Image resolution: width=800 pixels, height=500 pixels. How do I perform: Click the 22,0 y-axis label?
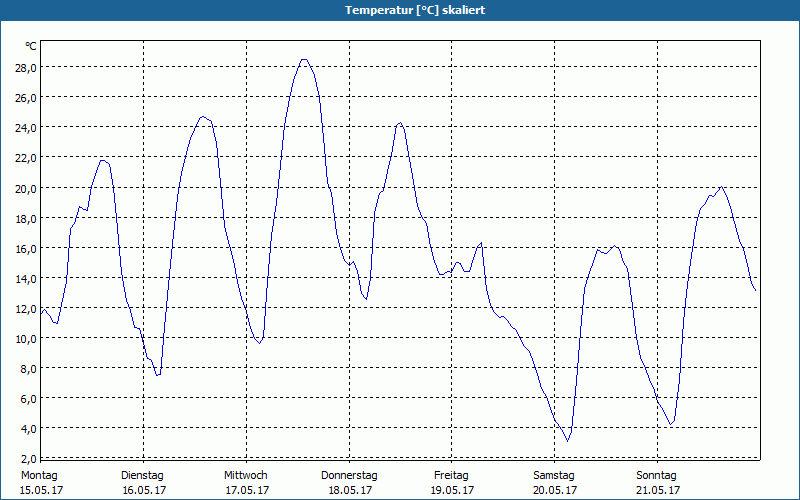pos(25,158)
